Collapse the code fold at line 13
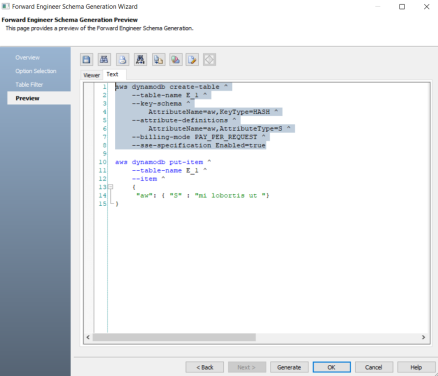 click(x=110, y=187)
